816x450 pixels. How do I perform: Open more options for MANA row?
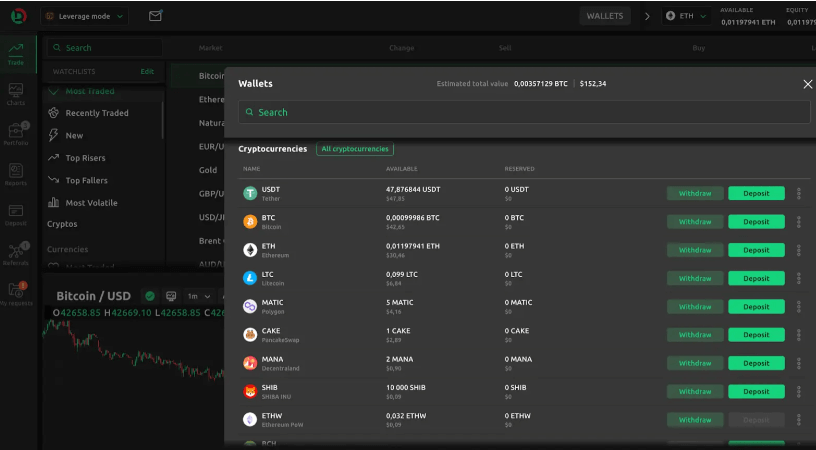(798, 363)
